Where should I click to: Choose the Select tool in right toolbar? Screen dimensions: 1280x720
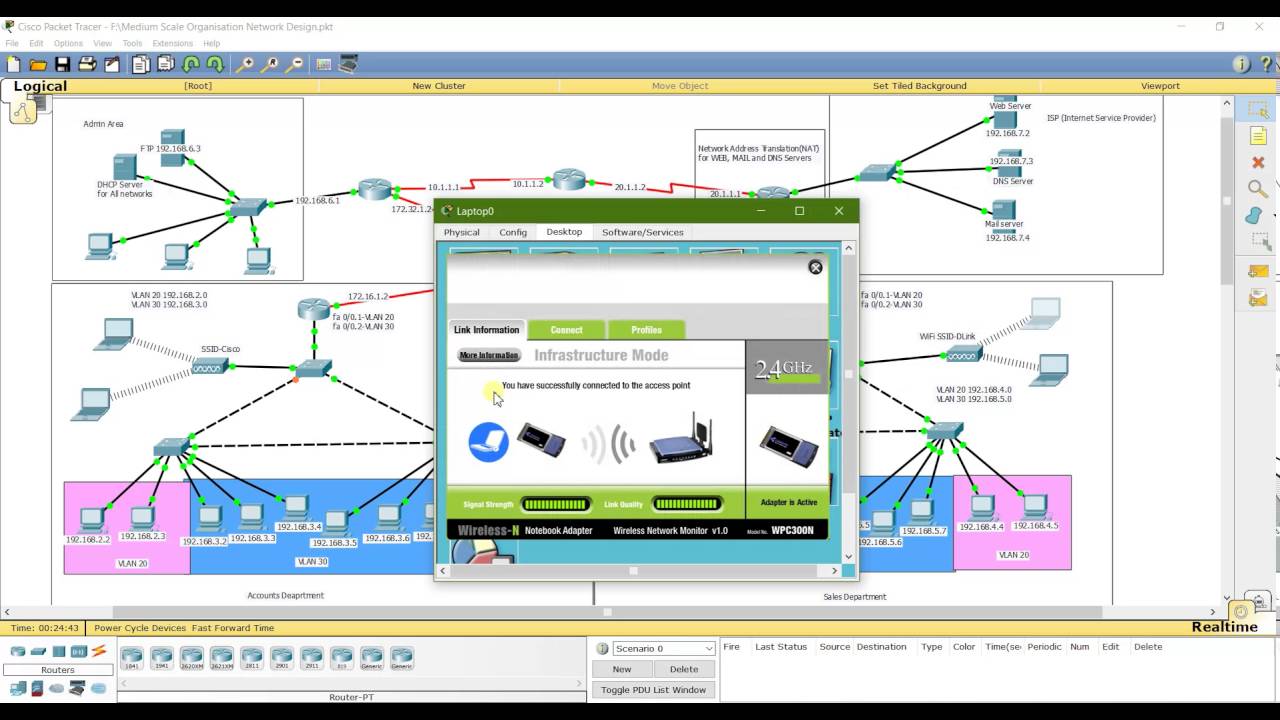(x=1257, y=109)
